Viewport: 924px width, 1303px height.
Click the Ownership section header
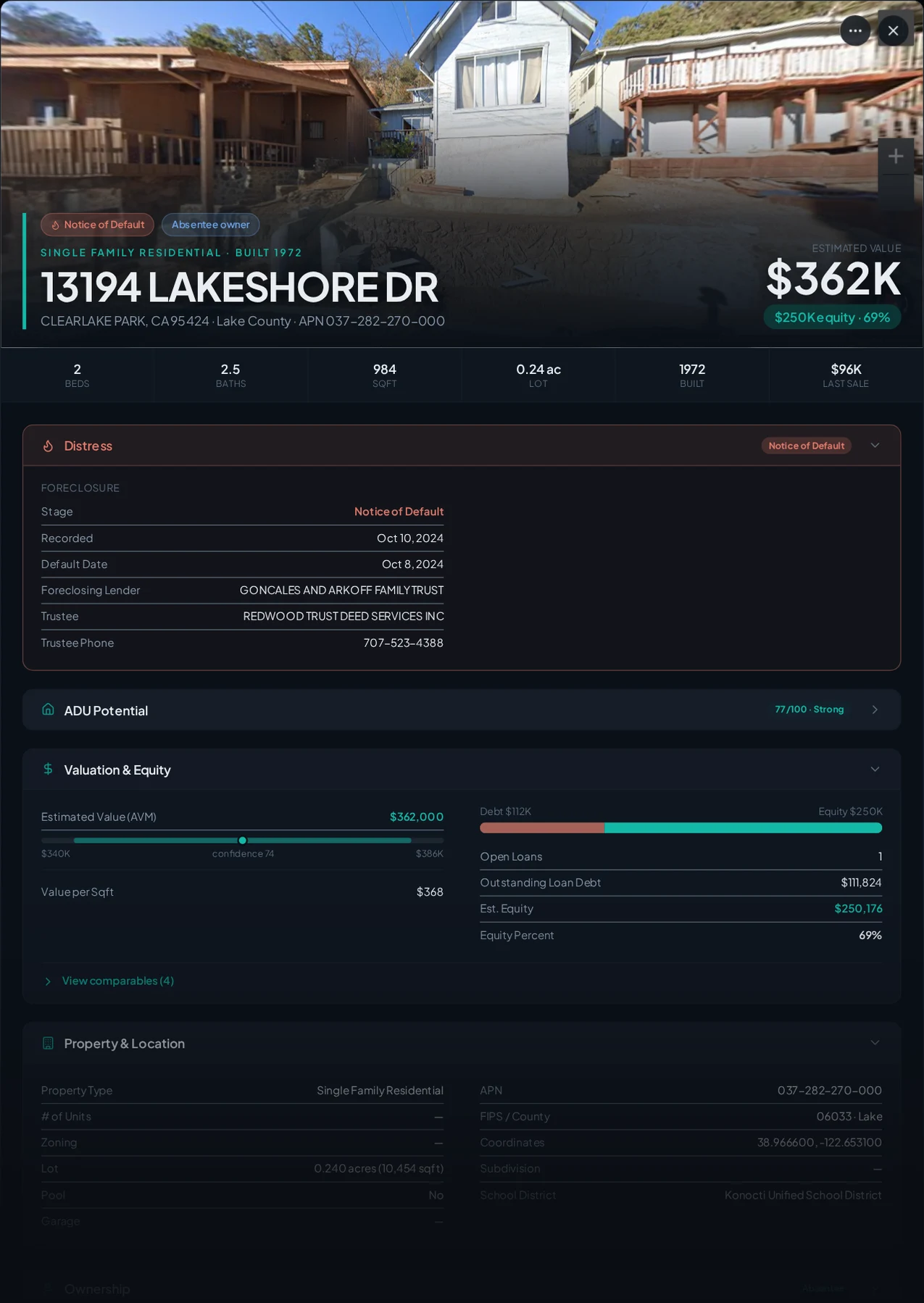click(462, 1289)
